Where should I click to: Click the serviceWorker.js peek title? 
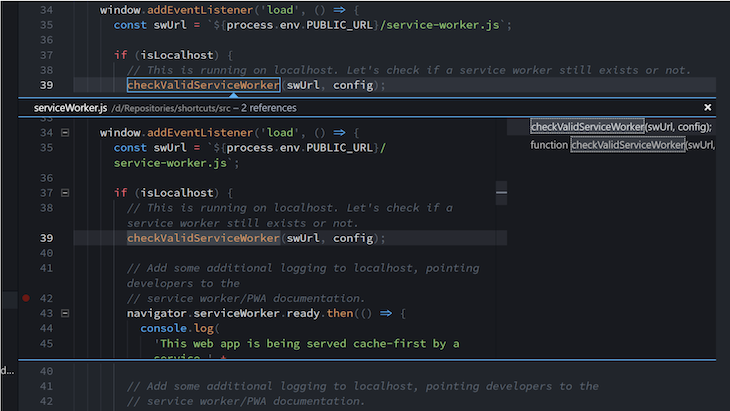pyautogui.click(x=70, y=108)
